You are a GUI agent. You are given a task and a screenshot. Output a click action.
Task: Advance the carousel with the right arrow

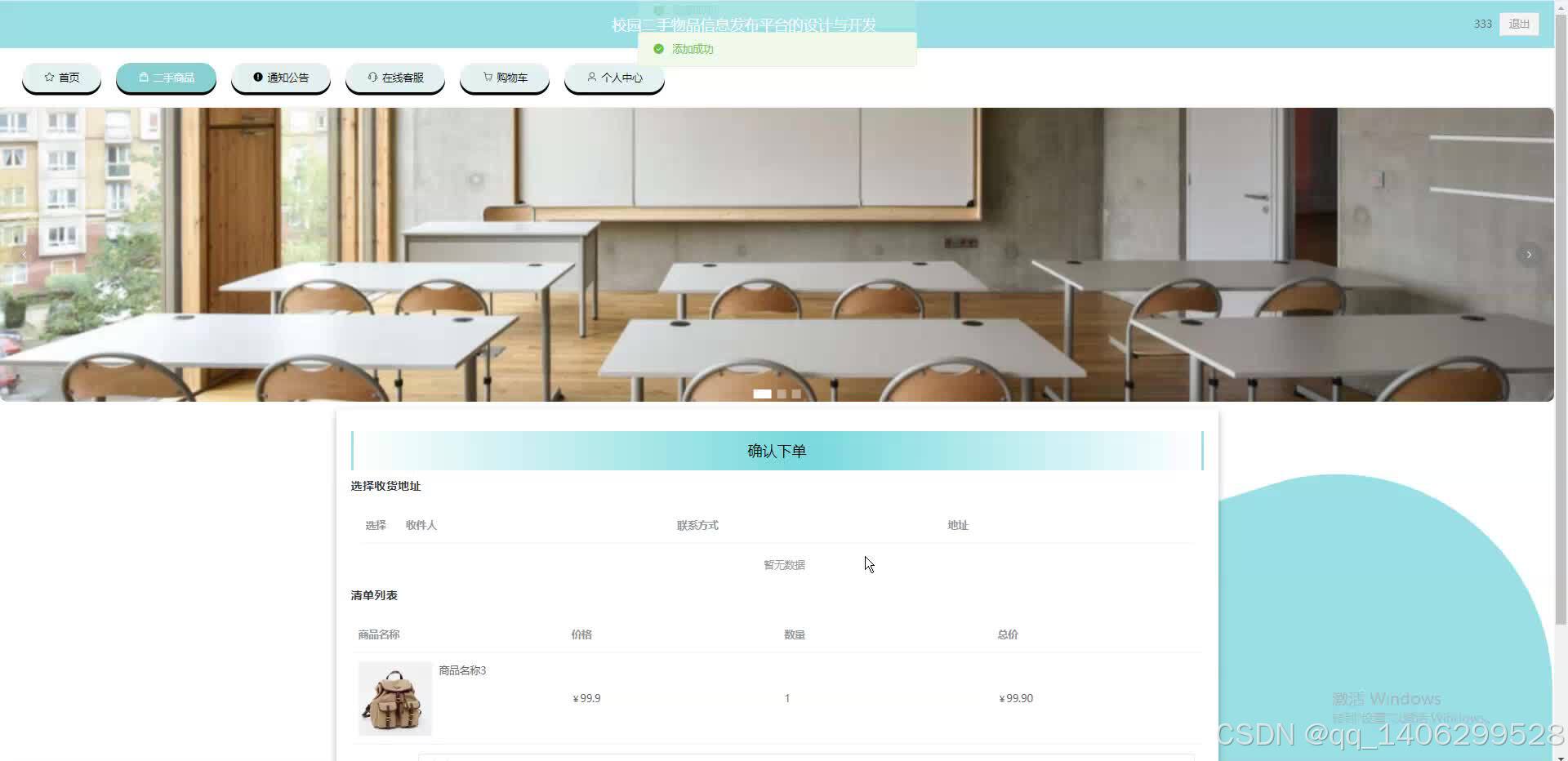(1529, 255)
